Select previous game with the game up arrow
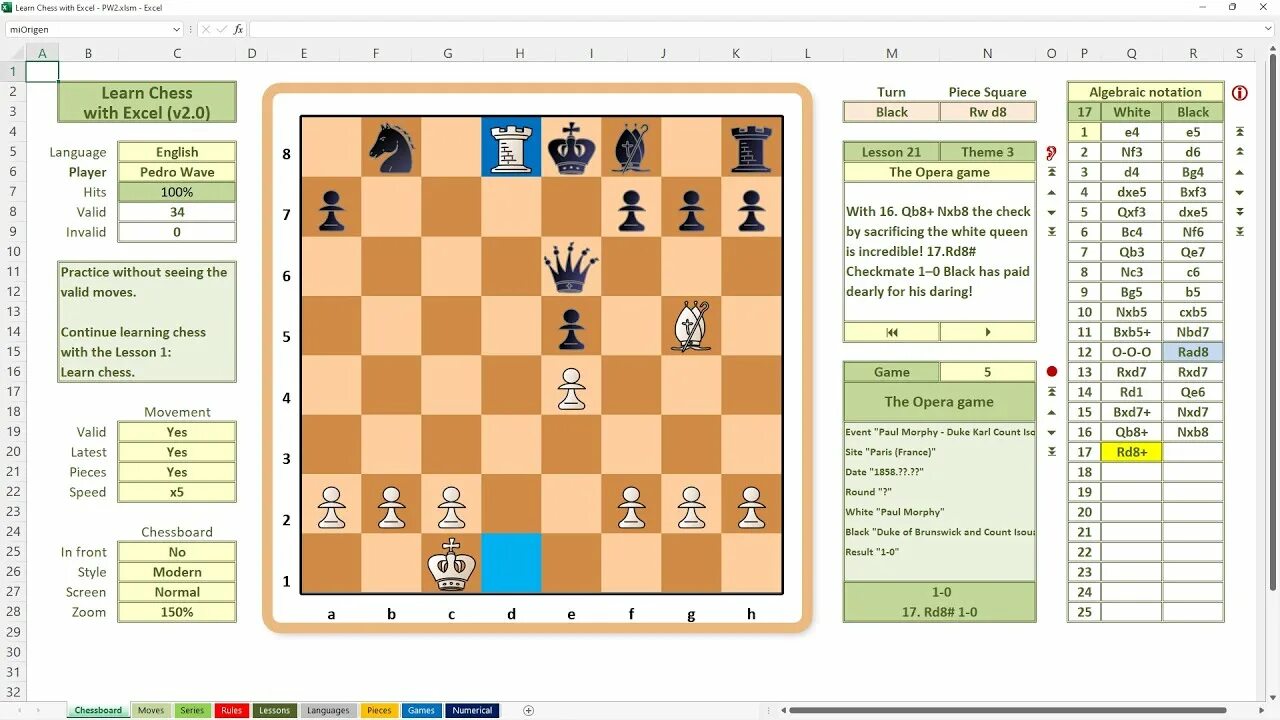 pos(1051,412)
